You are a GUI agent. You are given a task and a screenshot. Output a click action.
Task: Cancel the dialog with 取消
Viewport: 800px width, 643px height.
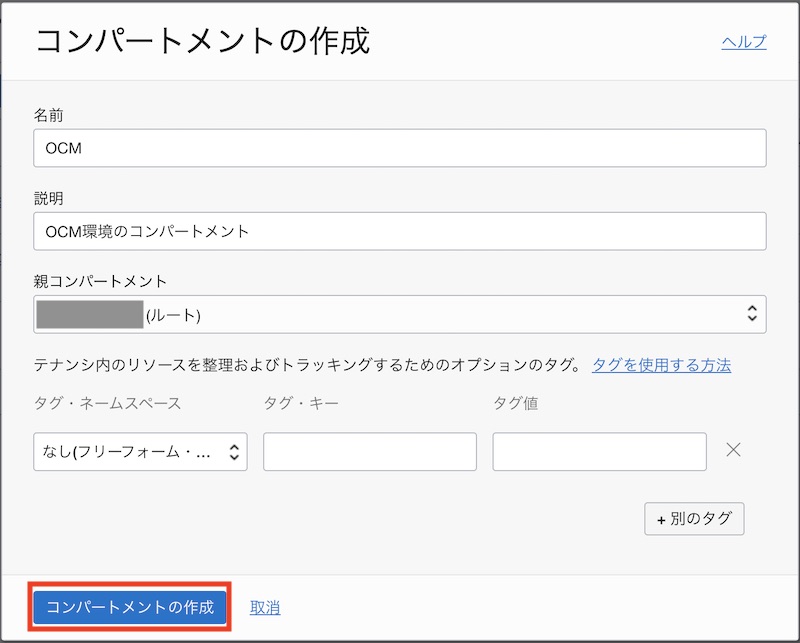266,607
